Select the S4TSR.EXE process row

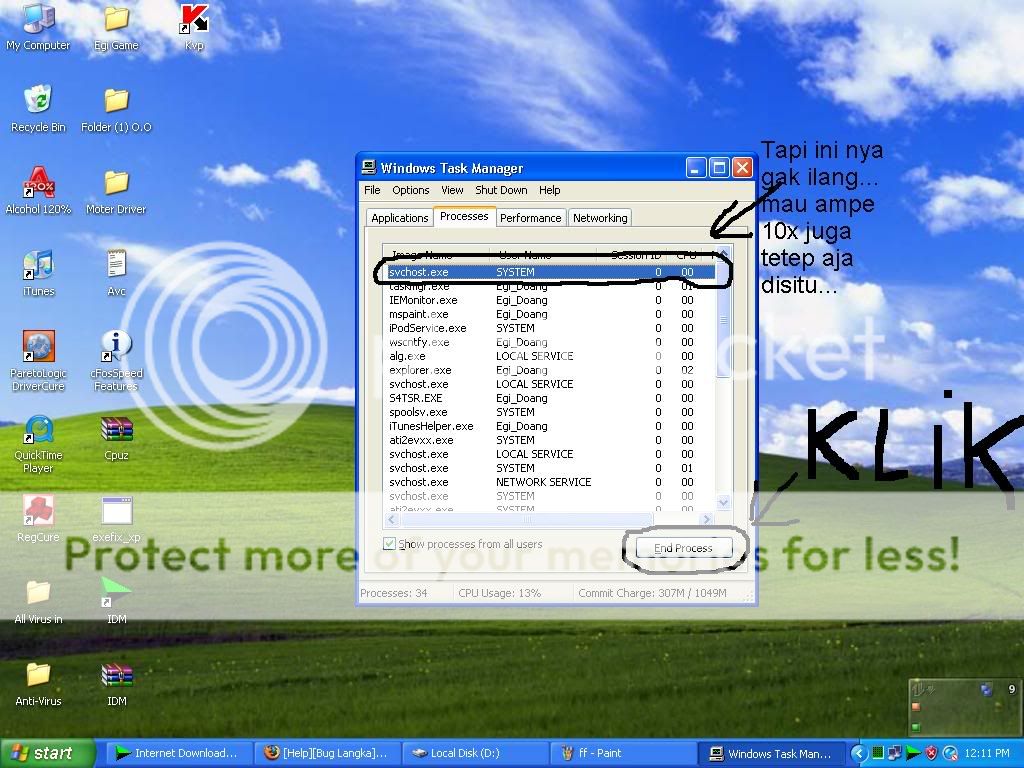coord(549,398)
